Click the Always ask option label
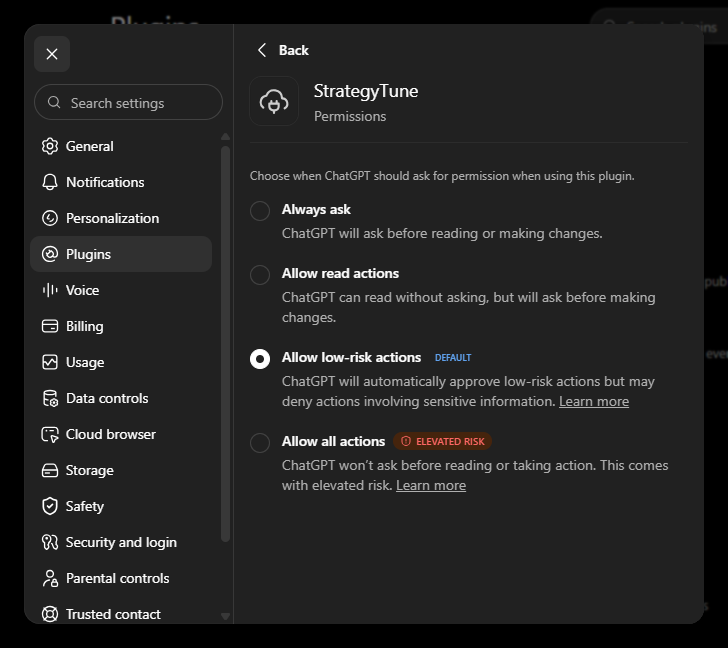The width and height of the screenshot is (728, 648). [x=316, y=209]
